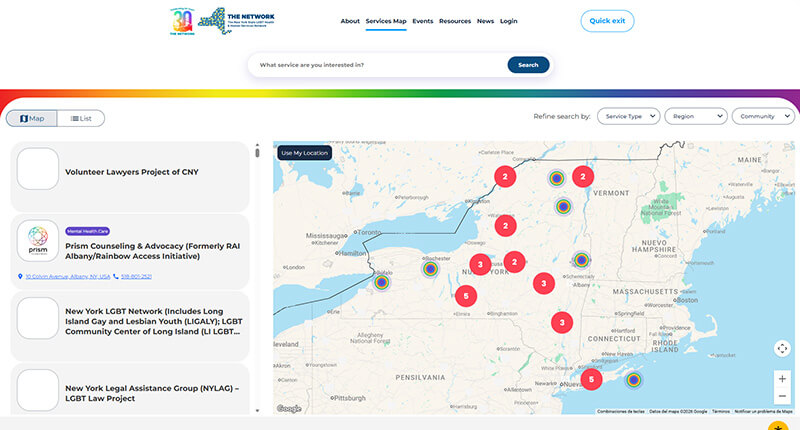Viewport: 800px width, 430px height.
Task: Switch to Map view
Action: (31, 118)
